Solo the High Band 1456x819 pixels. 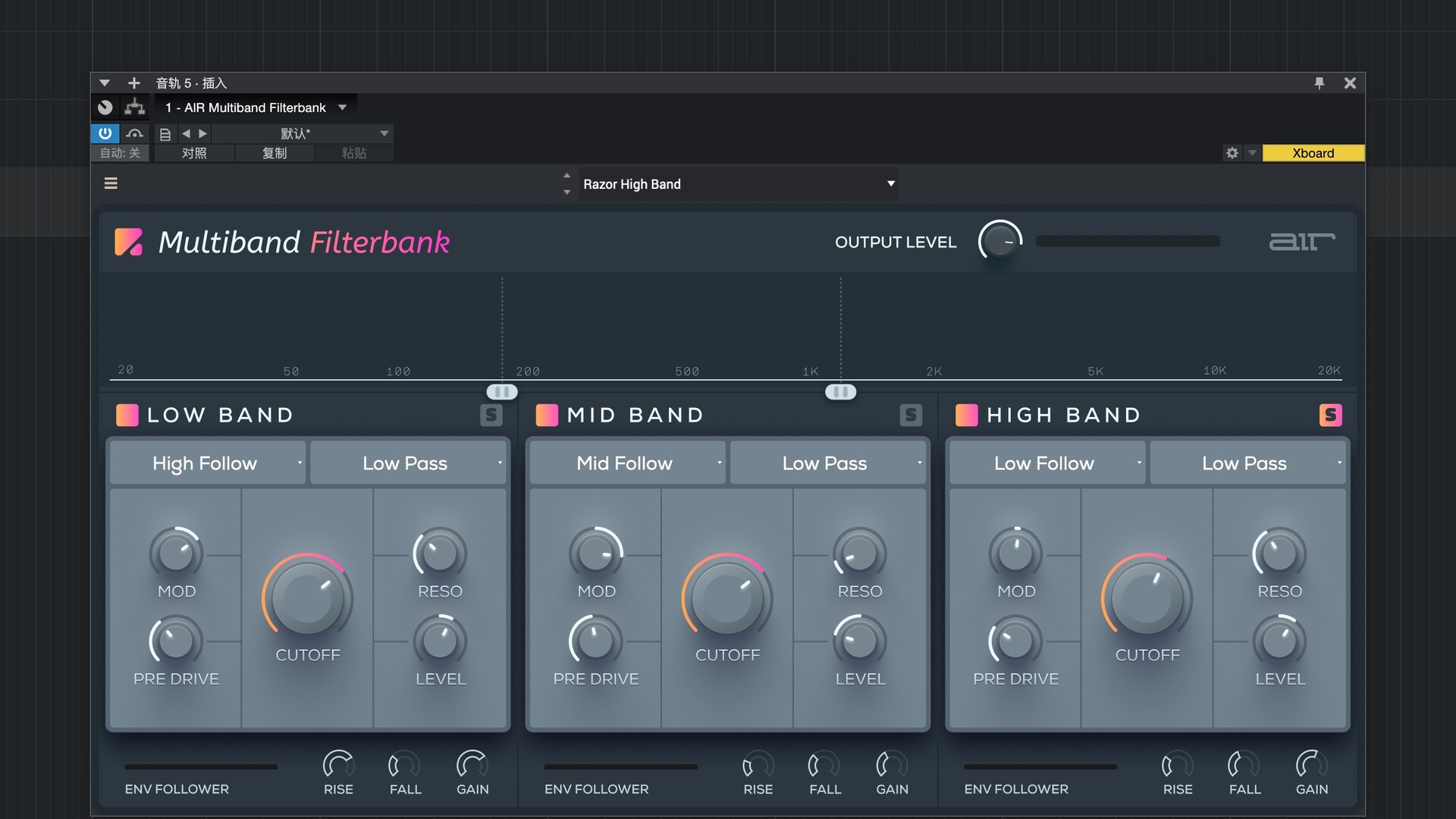tap(1330, 415)
